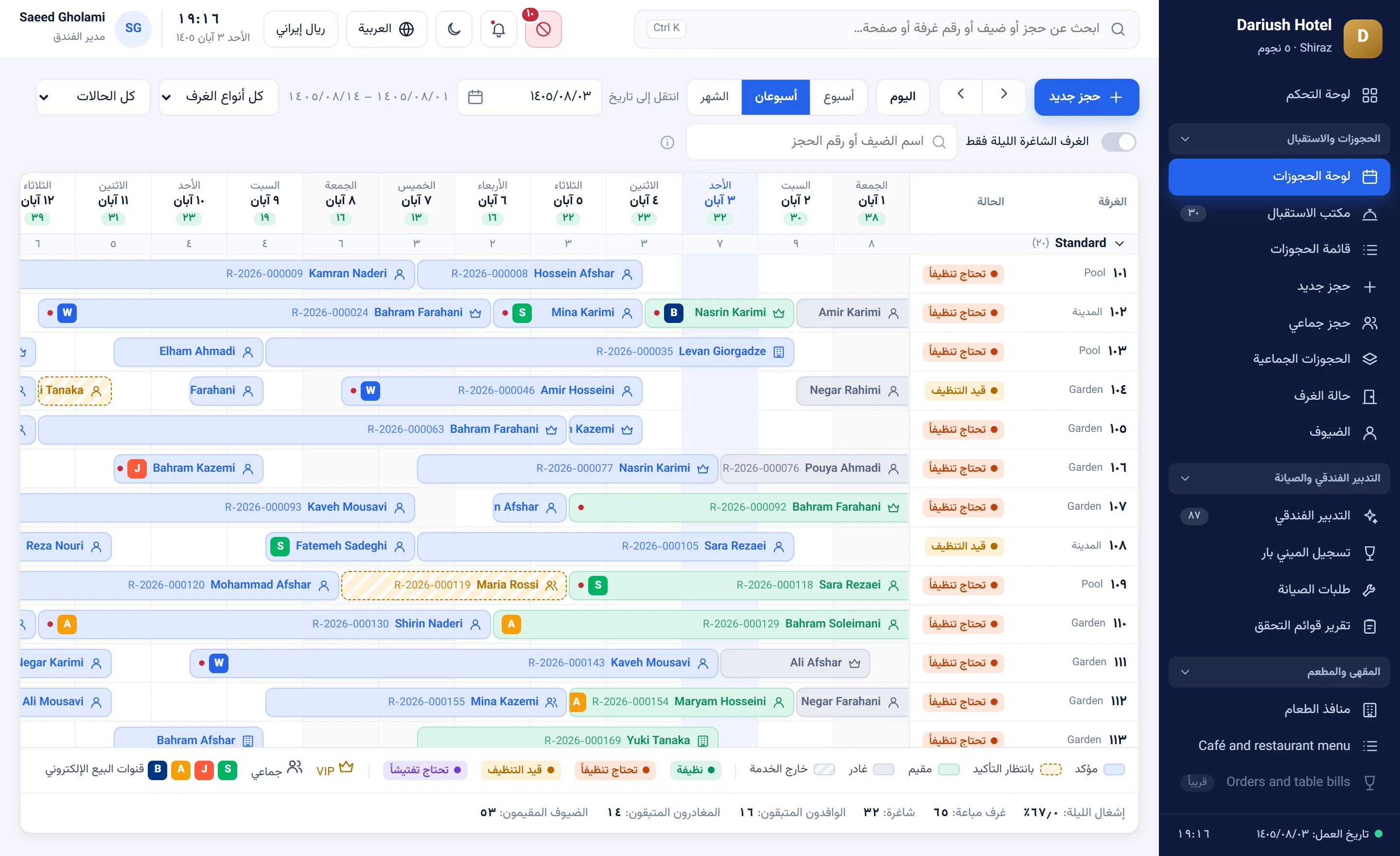
Task: Collapse the Standard room group
Action: pos(1120,243)
